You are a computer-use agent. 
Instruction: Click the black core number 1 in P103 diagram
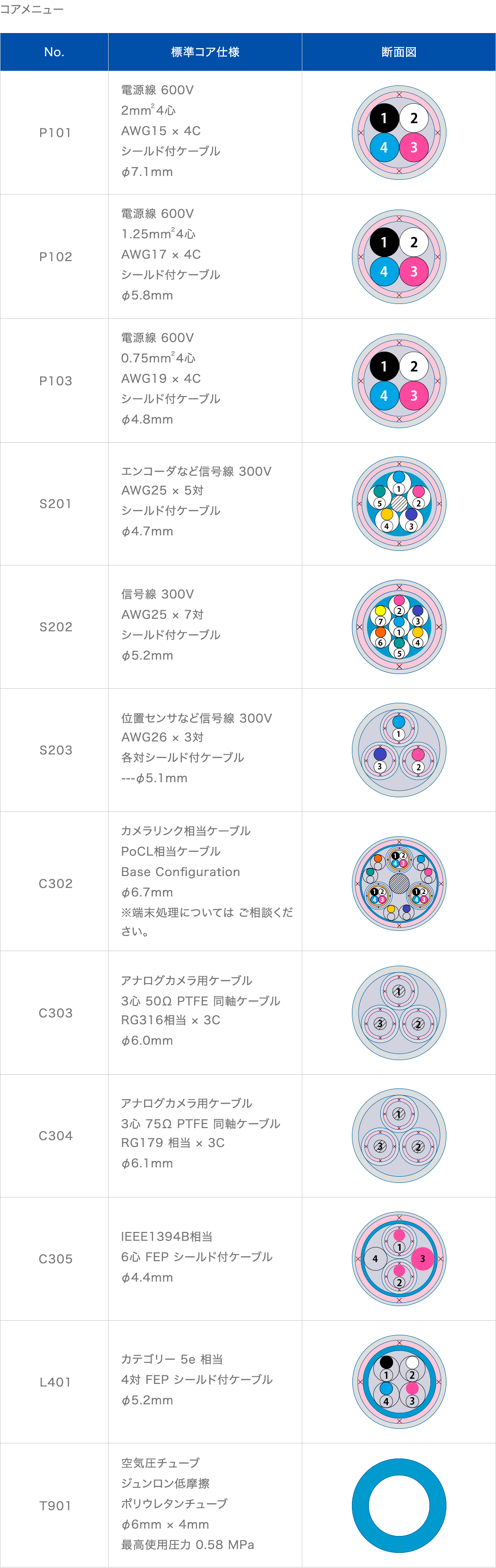pos(384,366)
